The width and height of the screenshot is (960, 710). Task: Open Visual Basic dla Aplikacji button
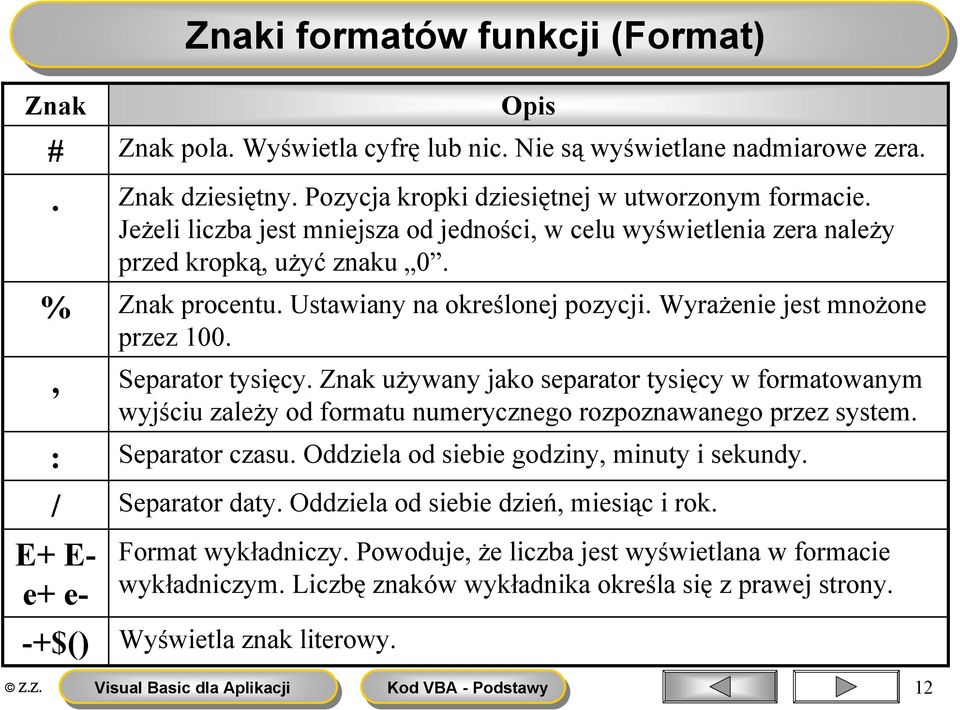click(x=198, y=687)
